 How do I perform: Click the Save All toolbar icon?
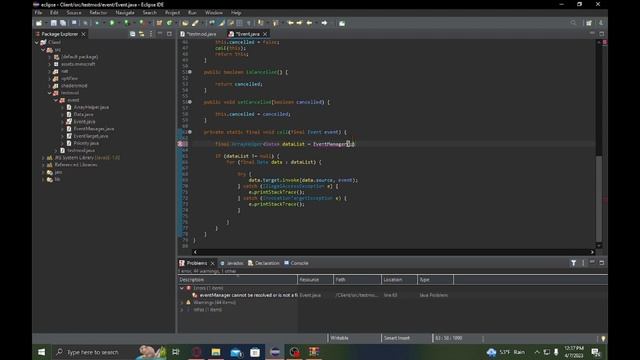tap(63, 23)
